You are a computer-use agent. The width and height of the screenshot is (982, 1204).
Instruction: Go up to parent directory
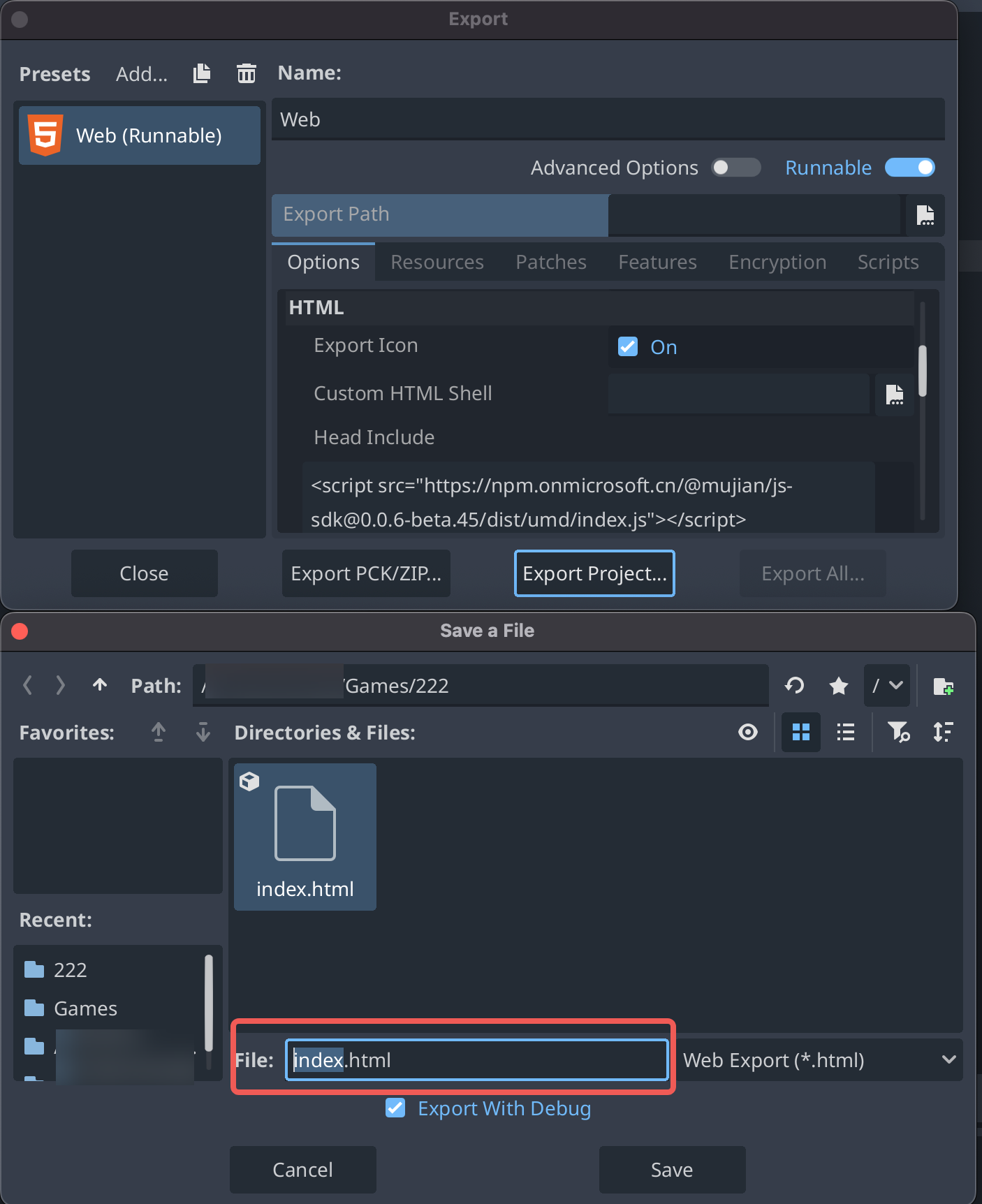[100, 685]
